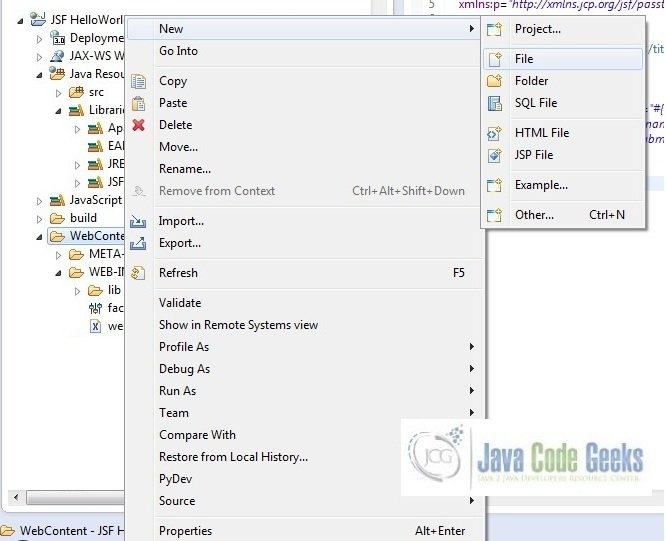This screenshot has width=666, height=541.
Task: Click the JSF HelloWorld project icon
Action: (x=38, y=19)
